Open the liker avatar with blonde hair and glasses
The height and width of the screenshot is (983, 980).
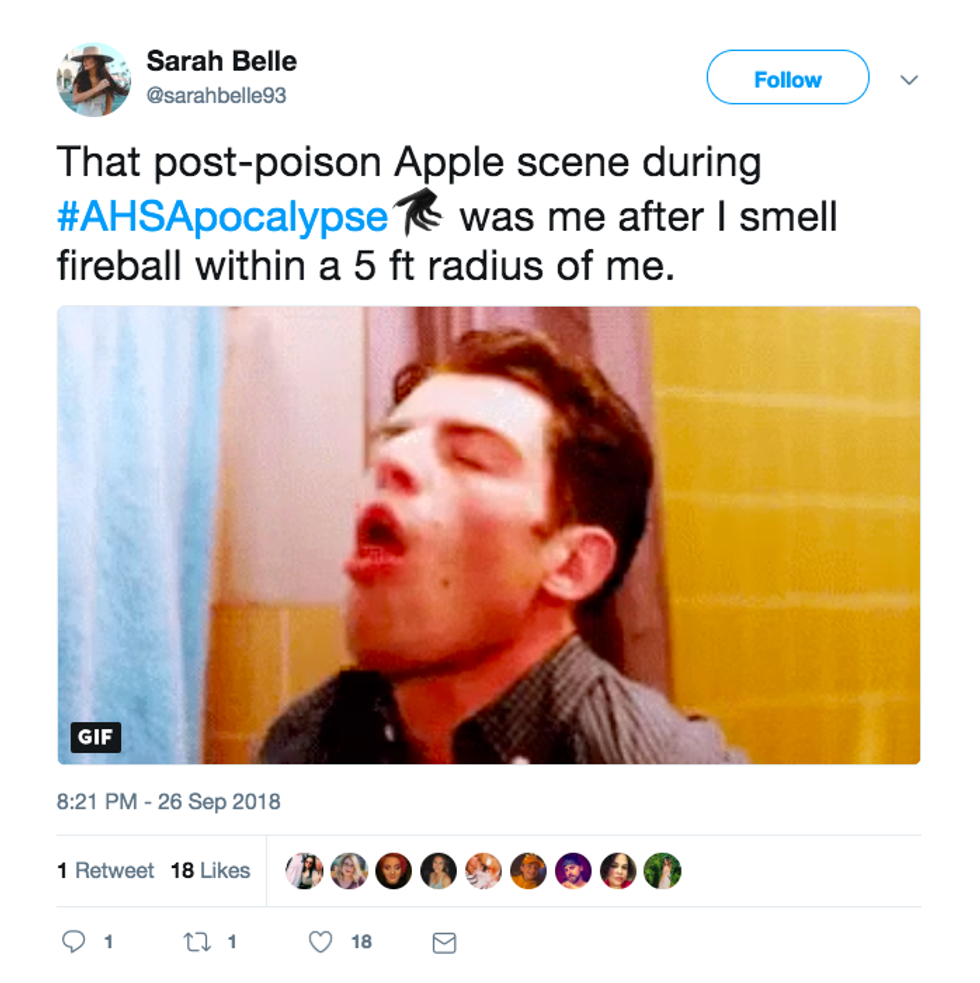[349, 871]
